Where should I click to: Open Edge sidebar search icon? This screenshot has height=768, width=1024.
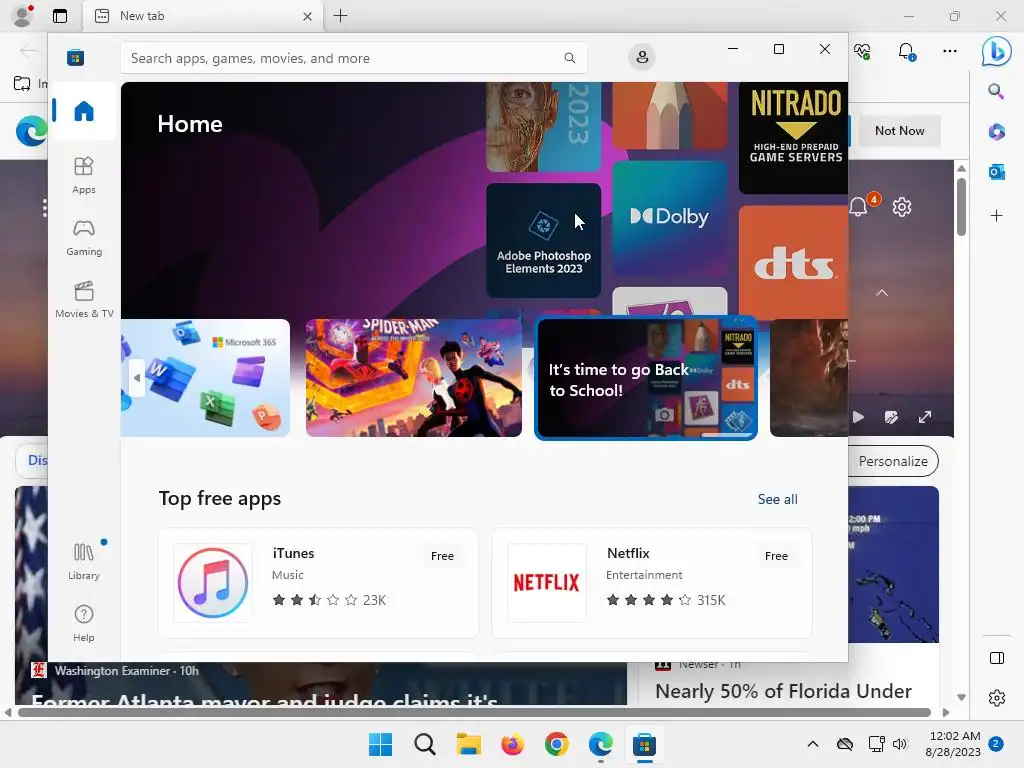[996, 91]
